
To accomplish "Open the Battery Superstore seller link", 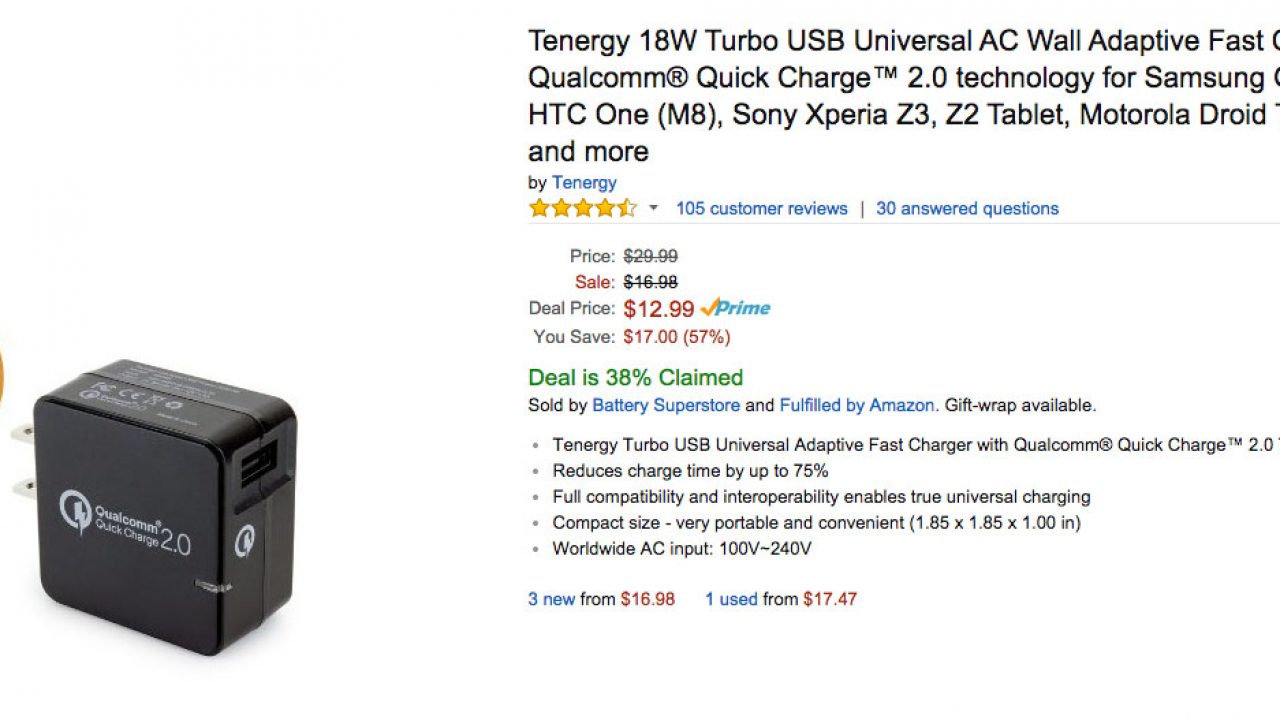I will click(666, 405).
